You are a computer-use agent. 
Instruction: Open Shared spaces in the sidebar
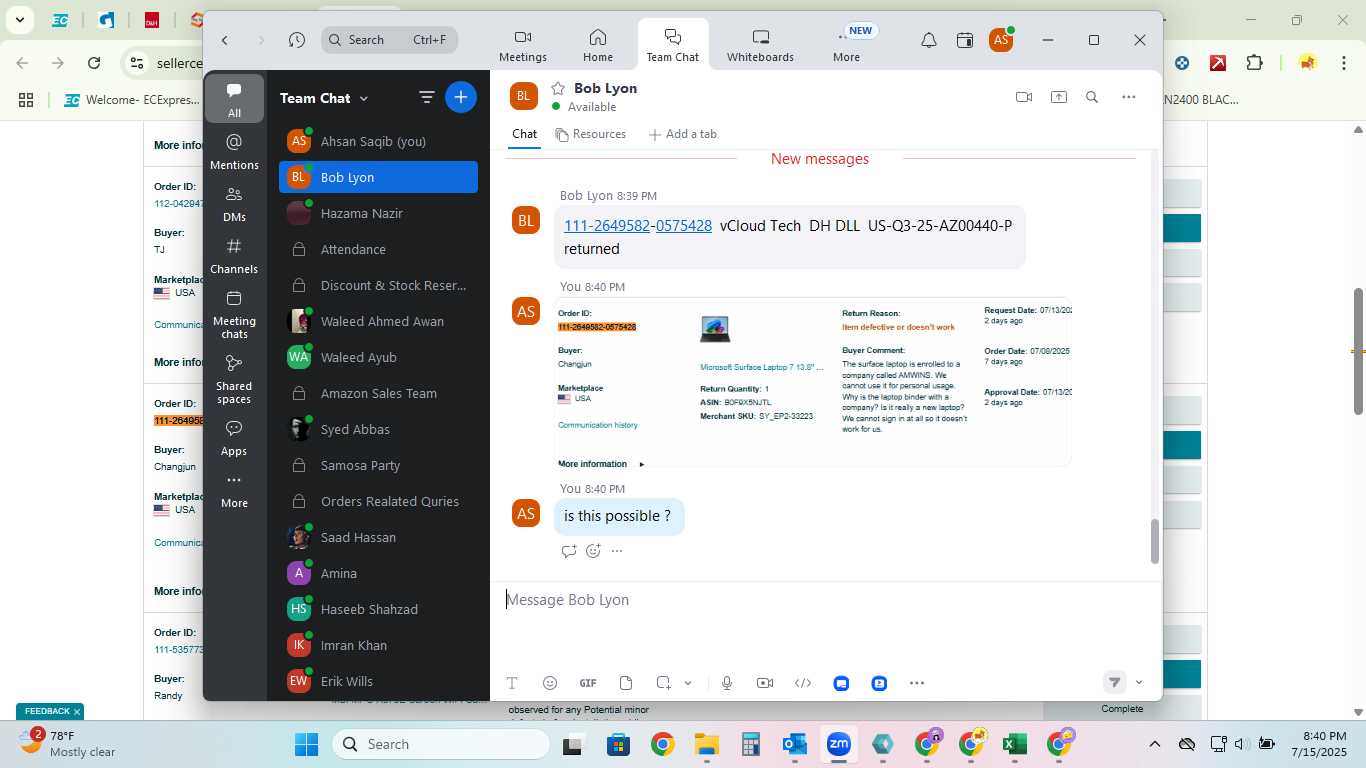pos(234,379)
